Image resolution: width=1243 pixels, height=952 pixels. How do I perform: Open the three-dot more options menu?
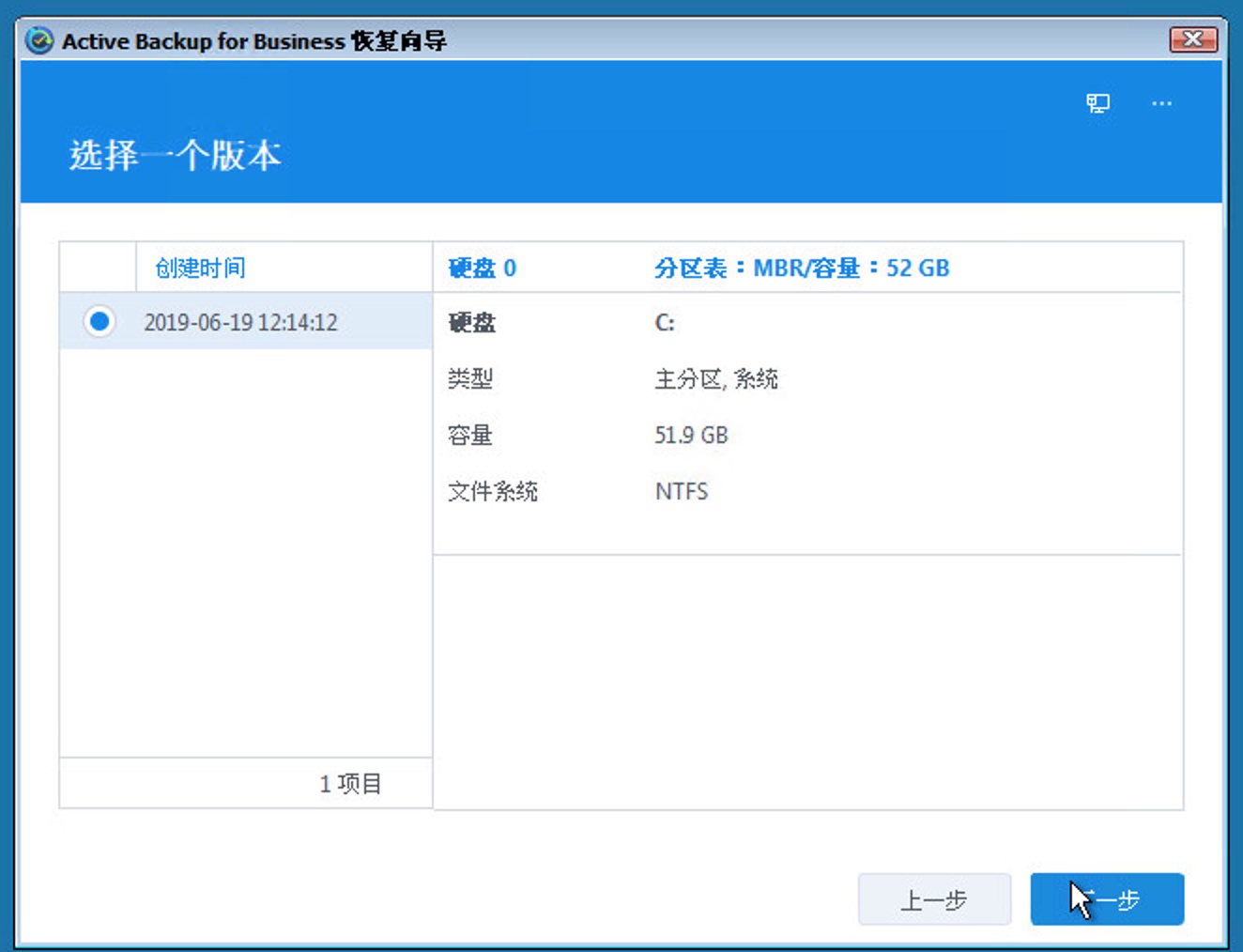(1161, 103)
